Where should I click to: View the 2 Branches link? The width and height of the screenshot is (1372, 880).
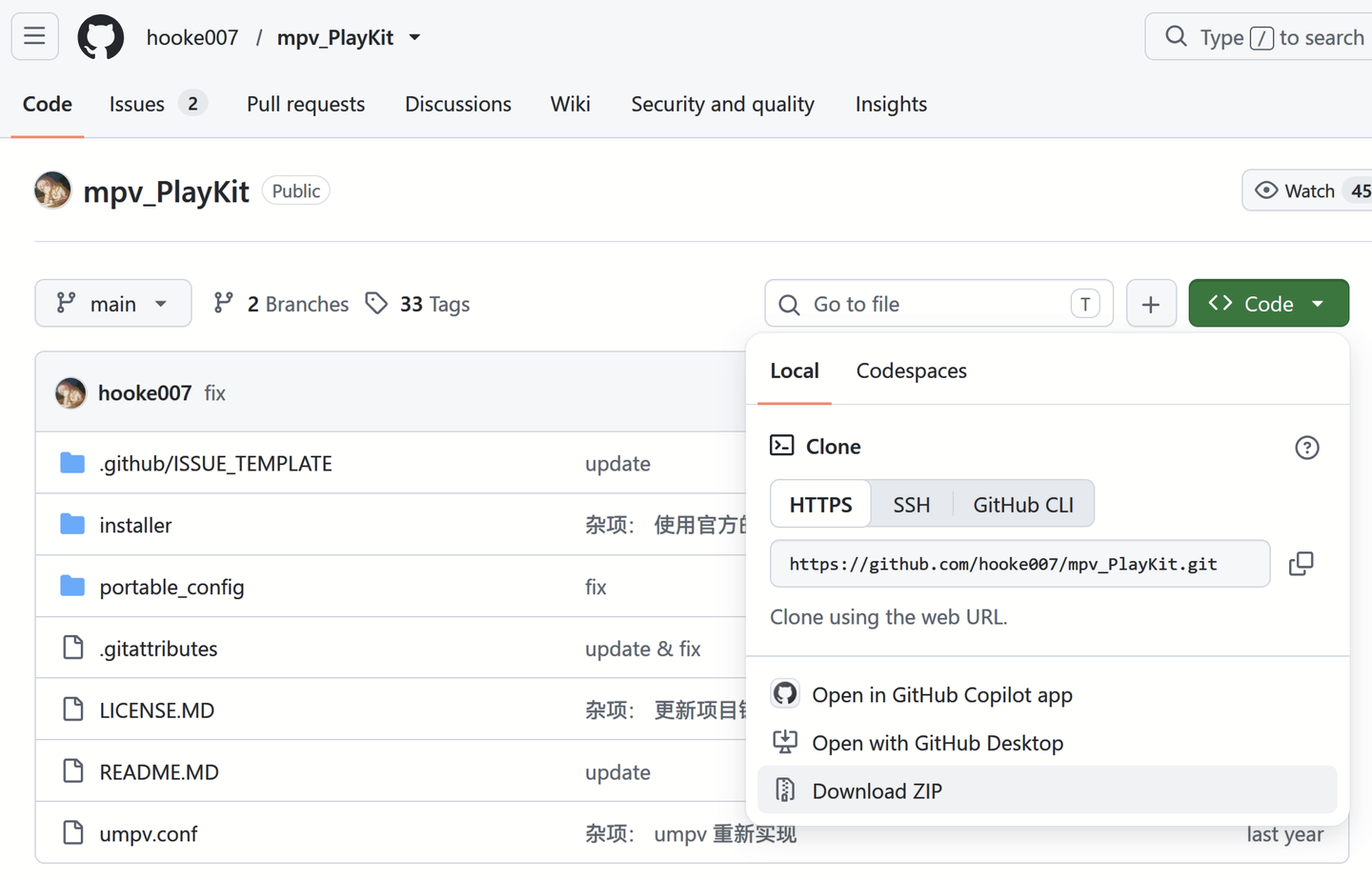point(281,304)
